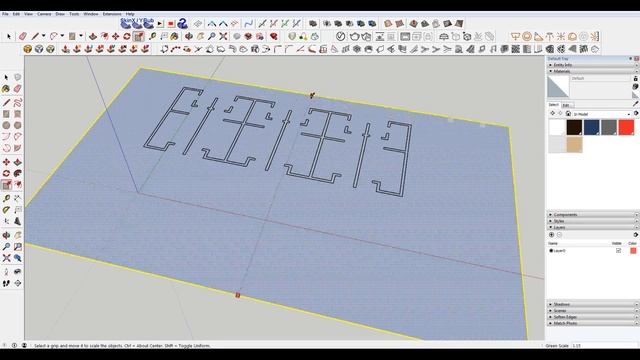
Task: Activate the Protractor tool in left palette
Action: pos(6,210)
